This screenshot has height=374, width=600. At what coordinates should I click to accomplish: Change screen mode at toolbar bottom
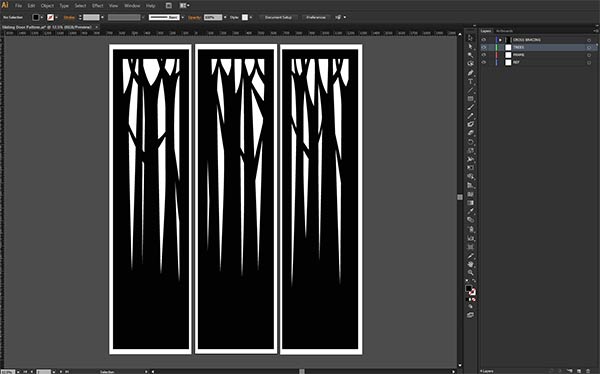(x=470, y=315)
